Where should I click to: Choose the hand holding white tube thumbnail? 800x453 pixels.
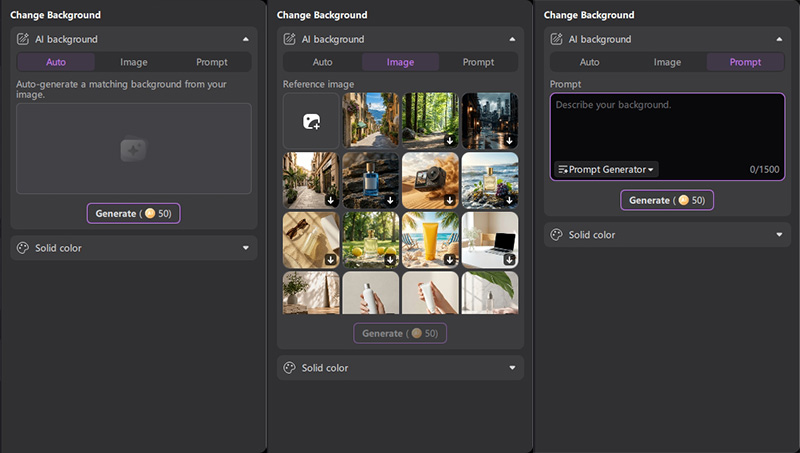click(x=430, y=293)
